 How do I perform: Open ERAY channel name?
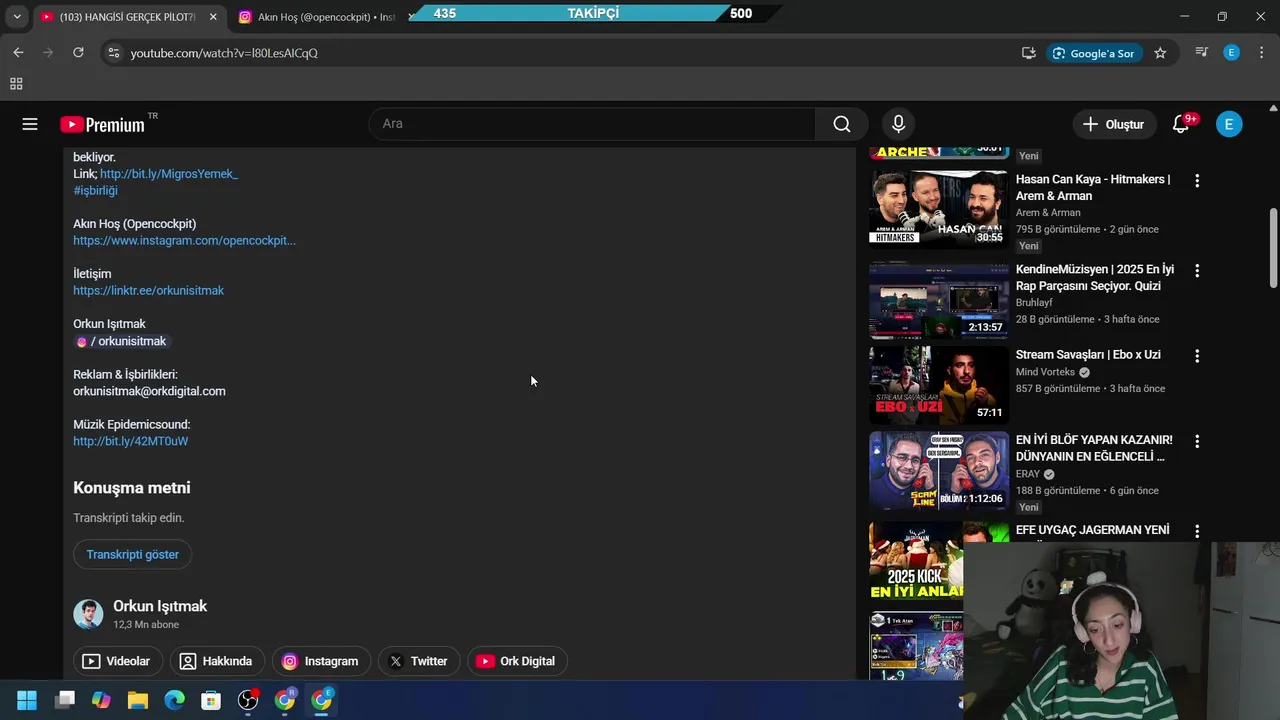point(1028,474)
